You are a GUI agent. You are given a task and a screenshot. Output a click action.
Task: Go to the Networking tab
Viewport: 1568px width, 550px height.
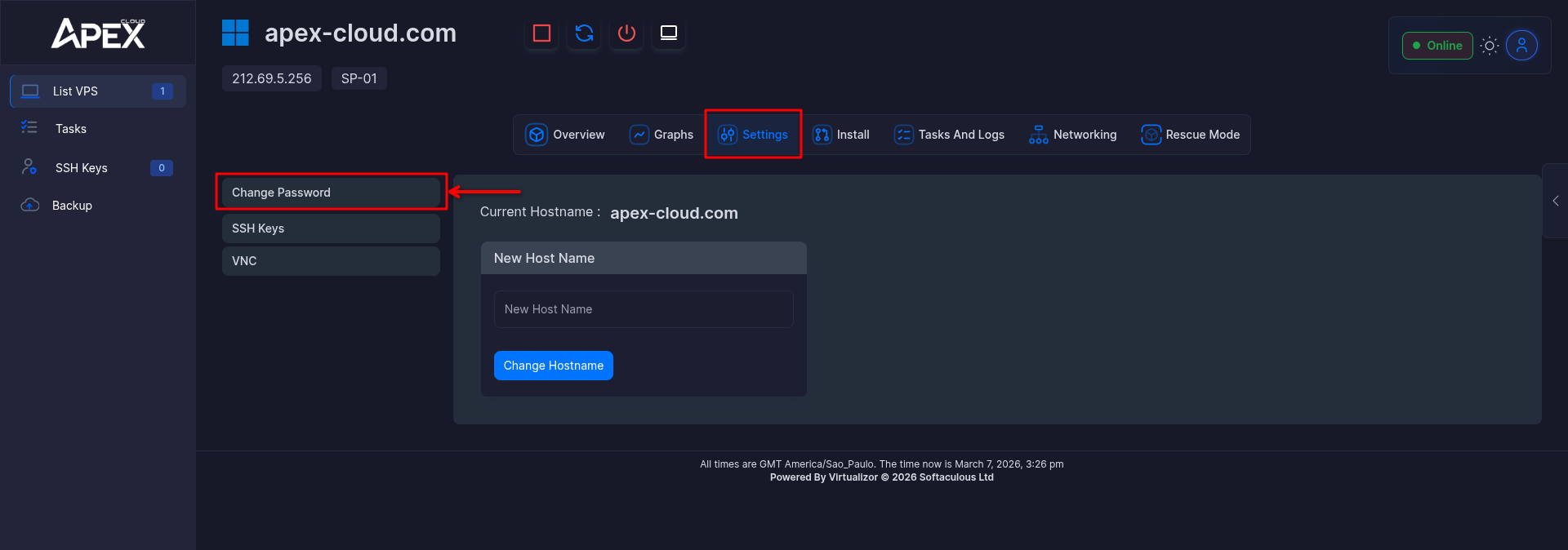tap(1072, 135)
